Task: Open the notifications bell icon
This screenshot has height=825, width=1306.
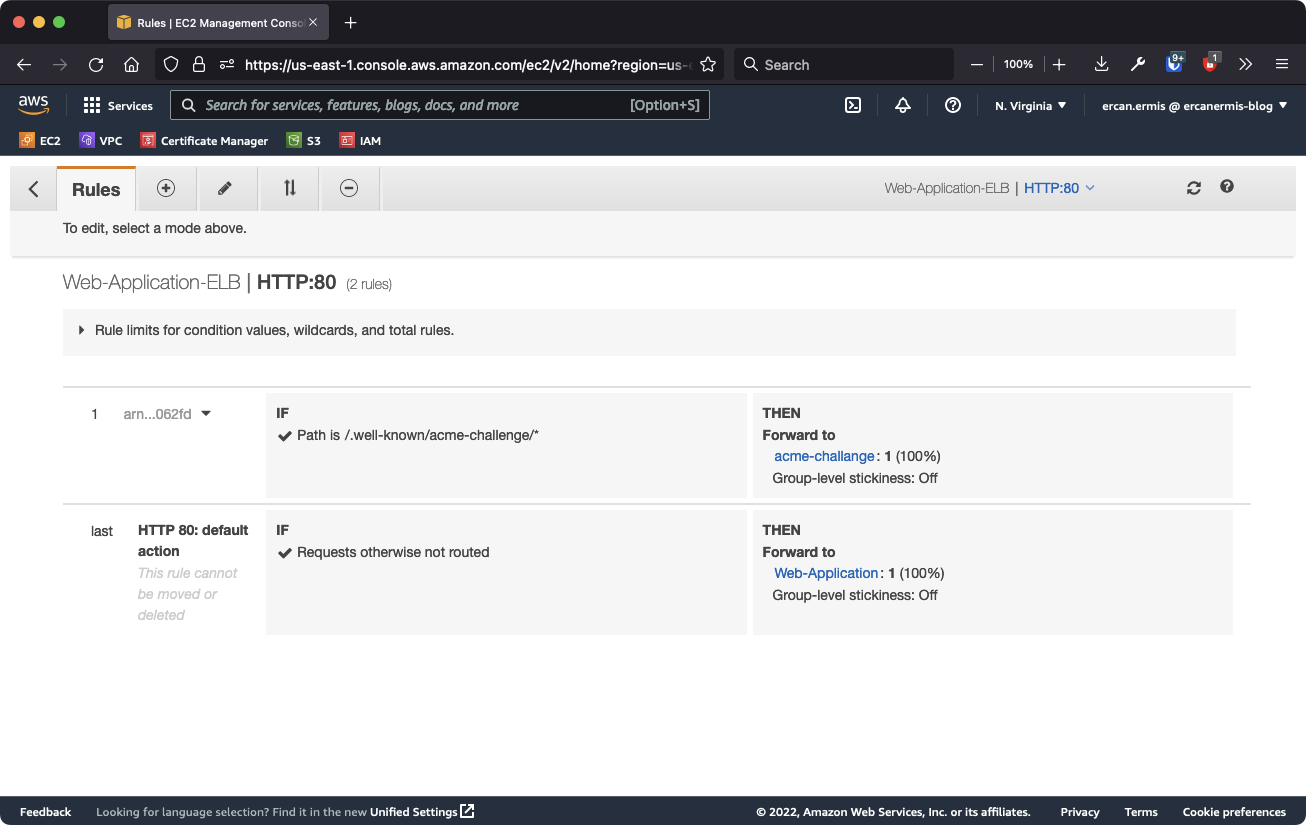Action: [903, 105]
